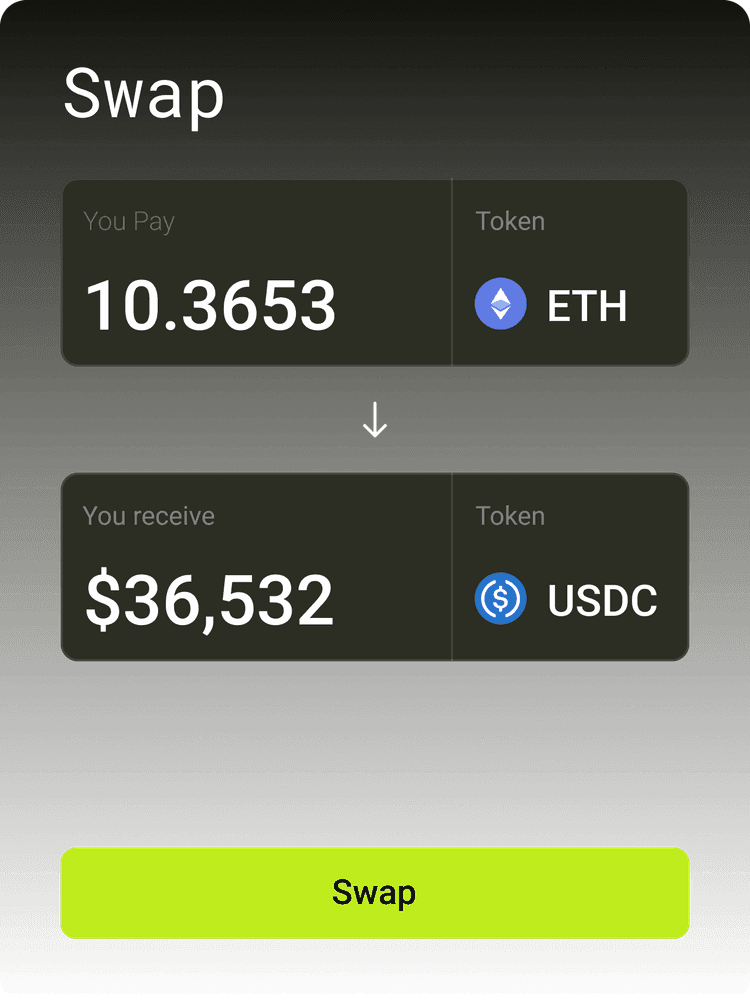Click the $36,532 receive amount field
Viewport: 750px width, 1004px height.
(209, 600)
